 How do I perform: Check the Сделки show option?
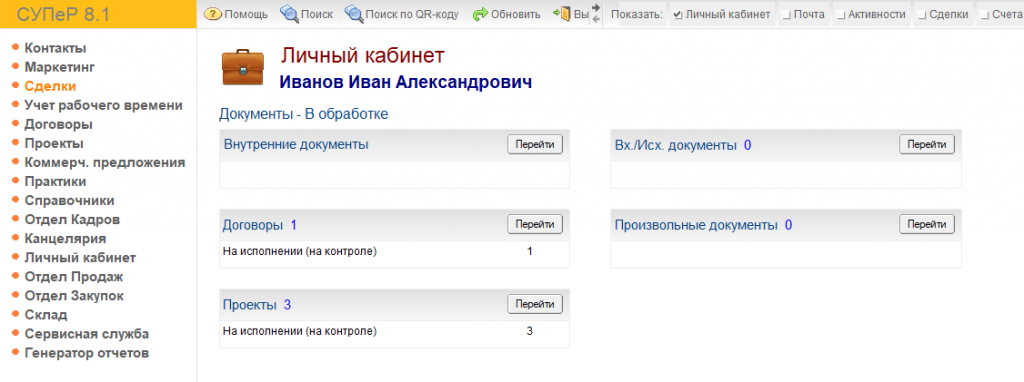pos(922,14)
